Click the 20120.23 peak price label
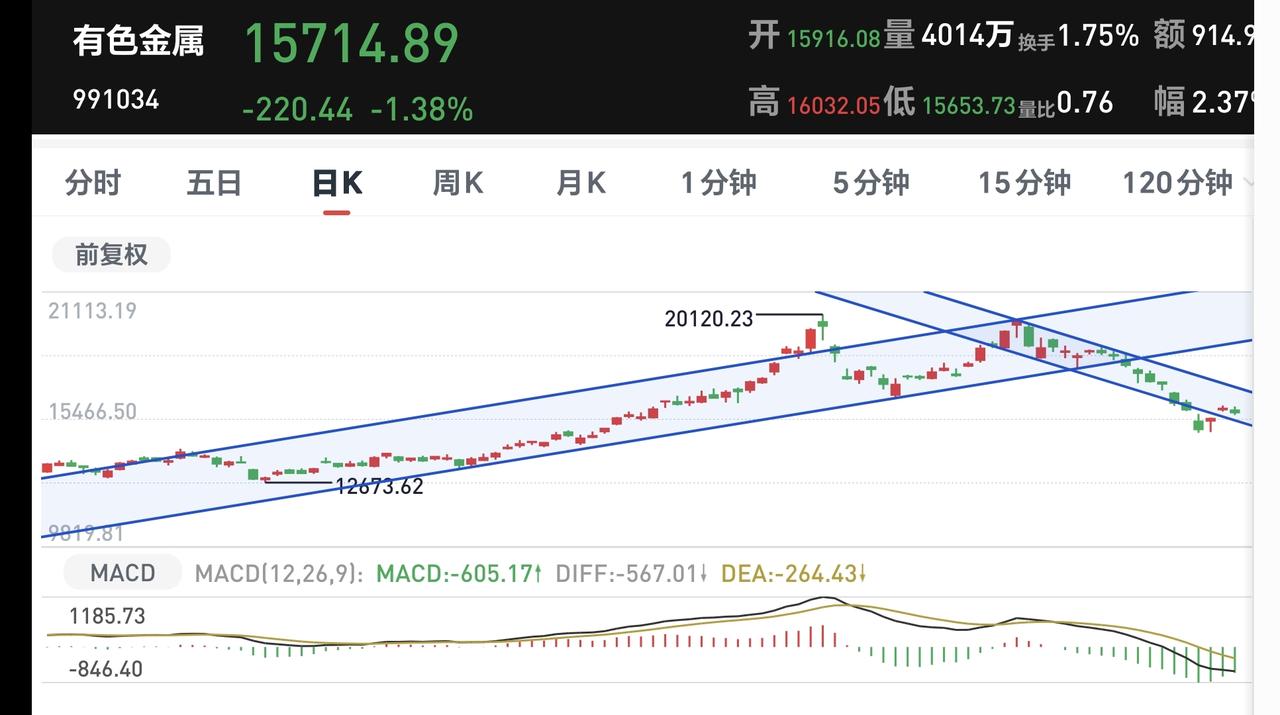The width and height of the screenshot is (1280, 715). [x=707, y=318]
